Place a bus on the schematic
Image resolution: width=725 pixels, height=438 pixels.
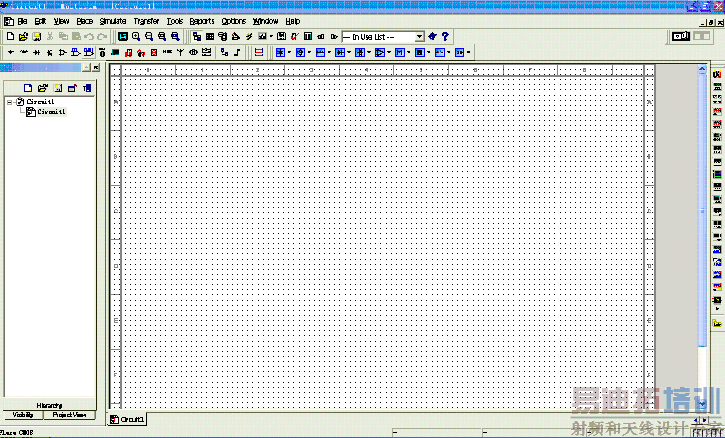pos(237,52)
